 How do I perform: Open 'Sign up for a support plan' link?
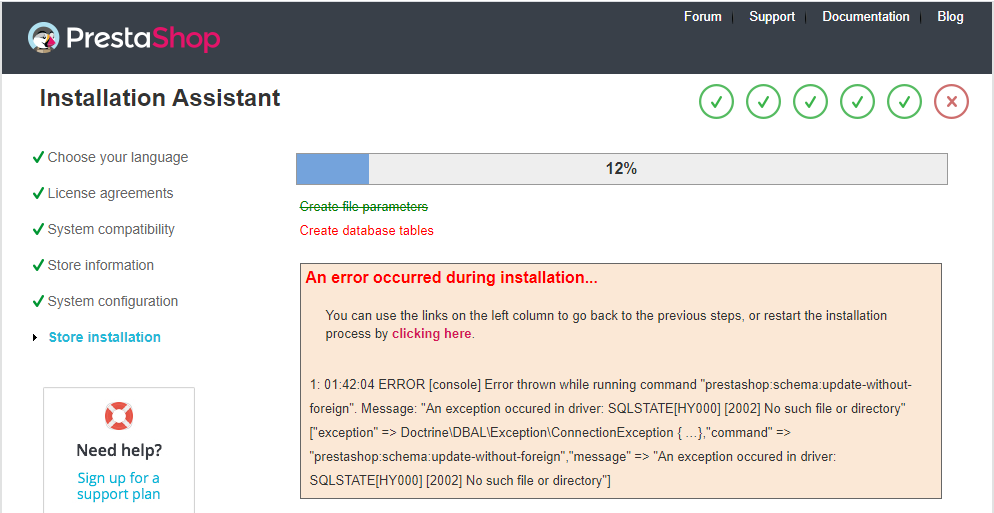click(119, 486)
